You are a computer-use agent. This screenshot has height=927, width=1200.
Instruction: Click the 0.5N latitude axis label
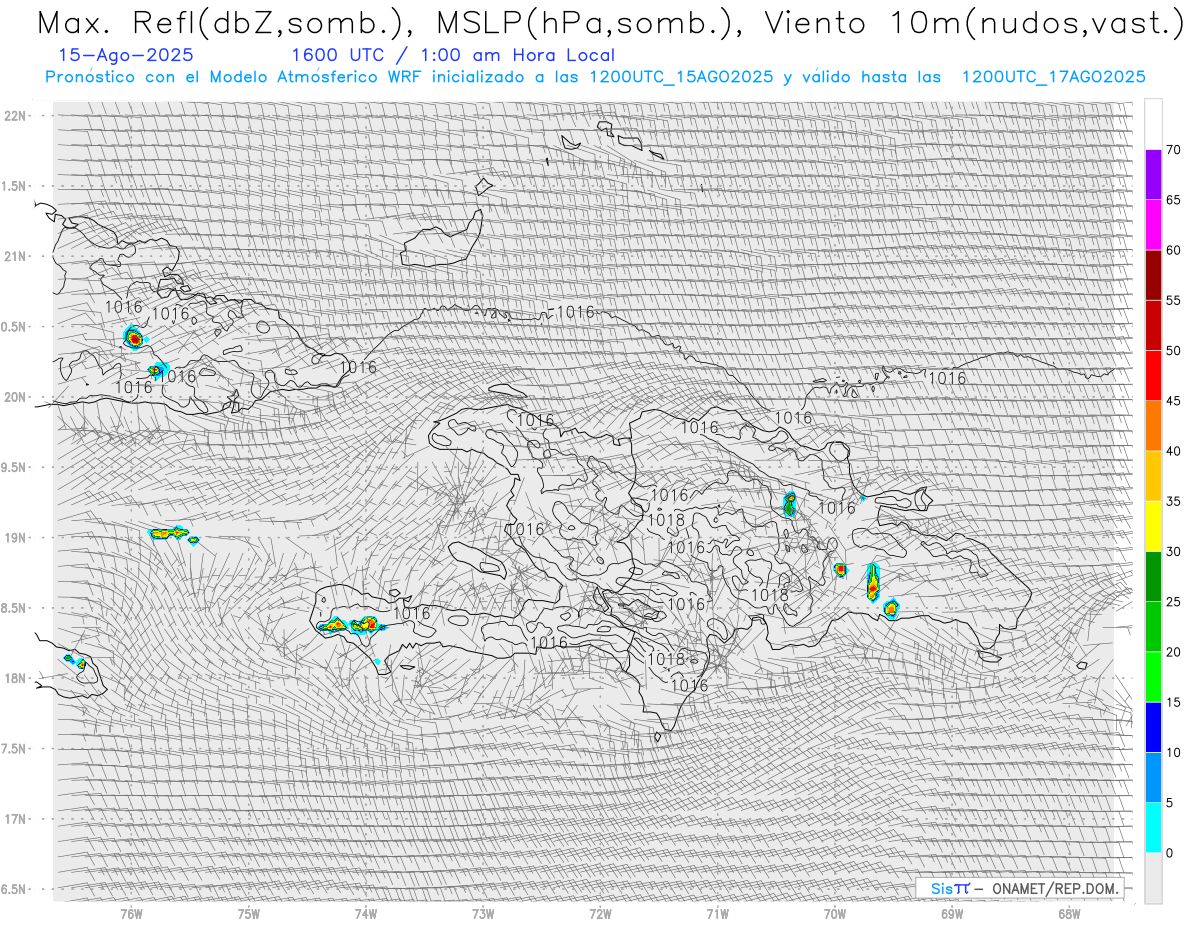[14, 326]
